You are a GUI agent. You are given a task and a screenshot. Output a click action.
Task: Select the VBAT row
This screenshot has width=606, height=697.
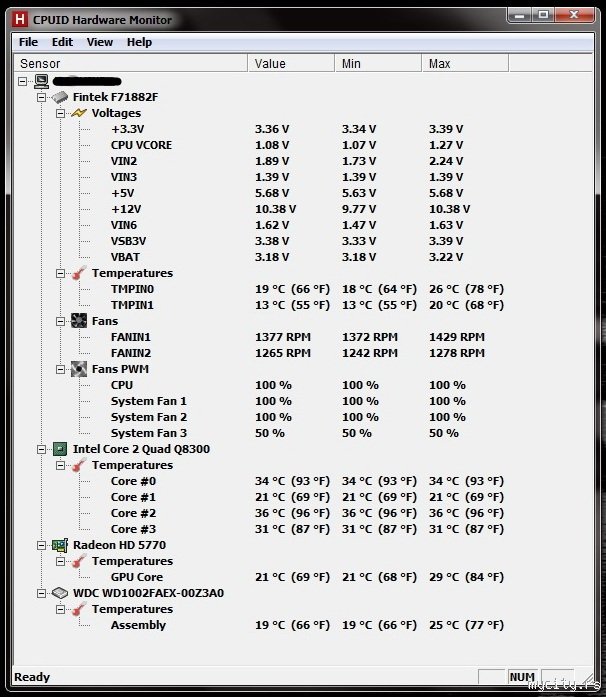(125, 257)
